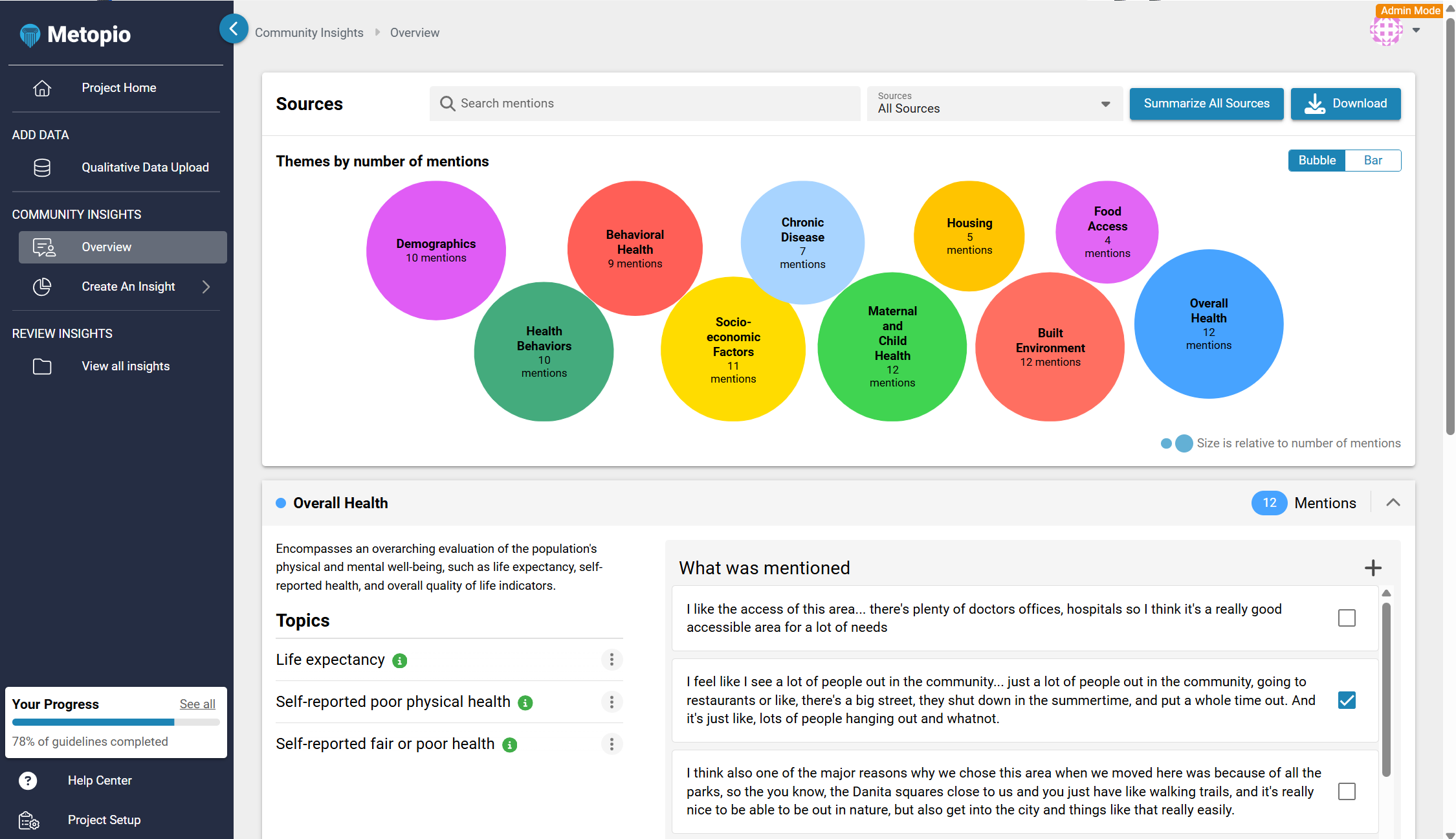Click the Community Insights breadcrumb
This screenshot has height=839, width=1456.
pos(309,32)
